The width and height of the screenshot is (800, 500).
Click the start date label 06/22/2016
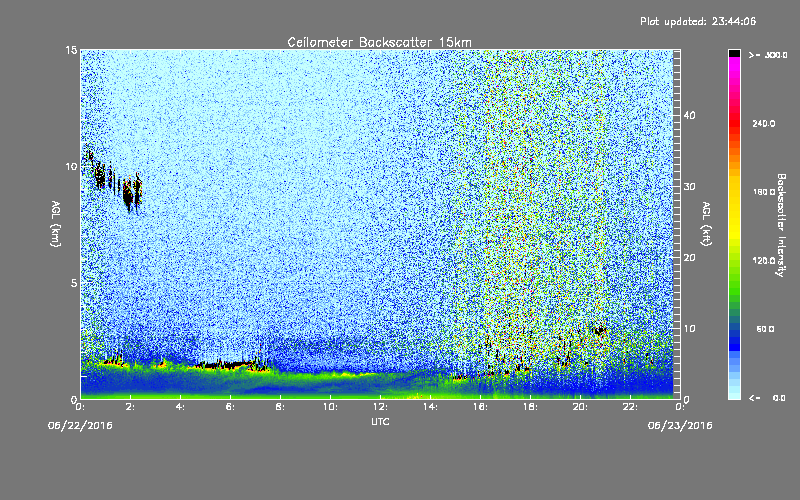[80, 426]
